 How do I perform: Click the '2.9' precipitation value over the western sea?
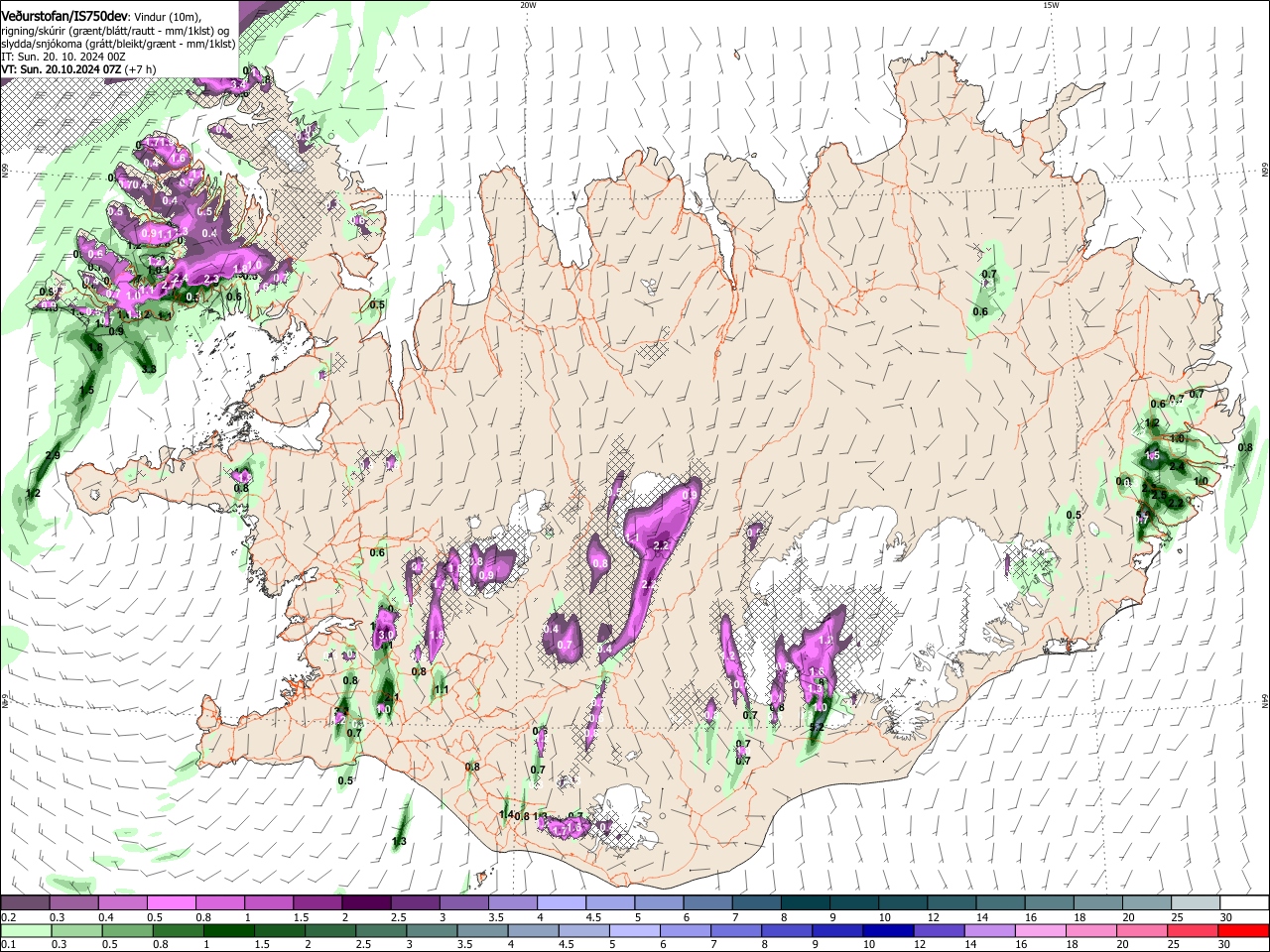coord(53,455)
